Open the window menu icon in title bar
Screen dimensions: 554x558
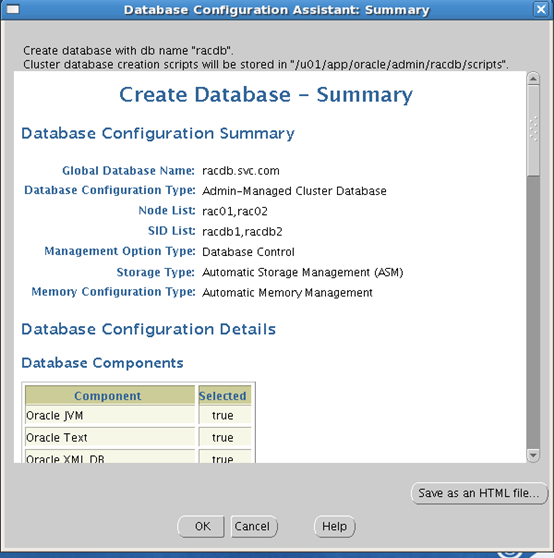[x=13, y=9]
